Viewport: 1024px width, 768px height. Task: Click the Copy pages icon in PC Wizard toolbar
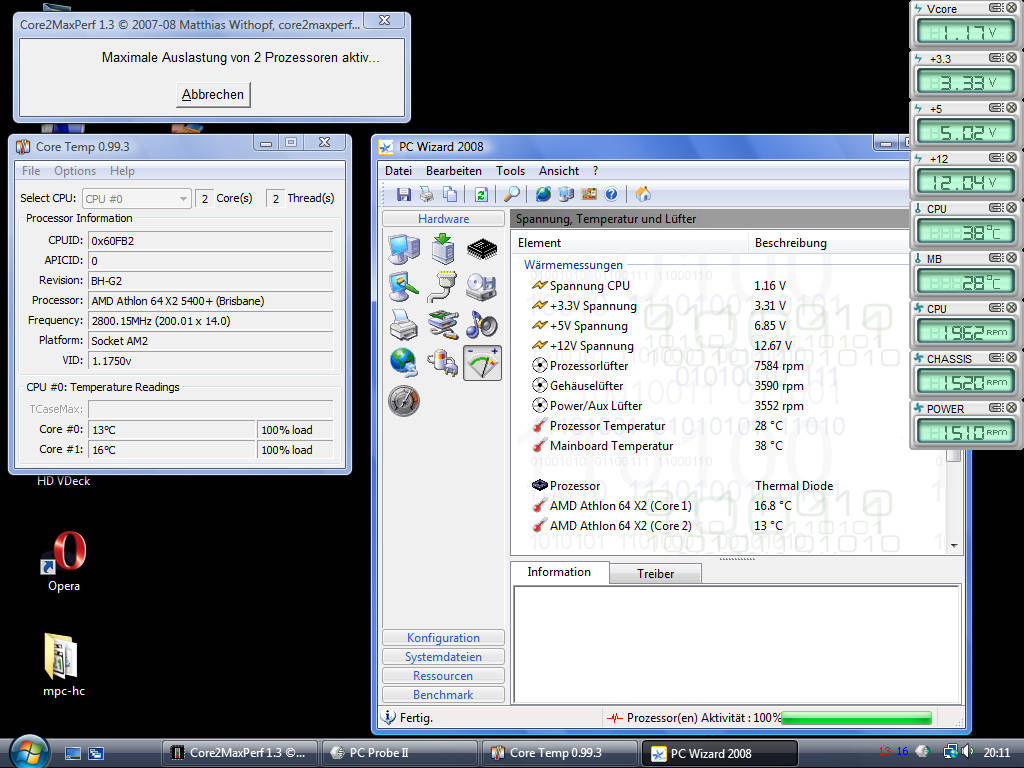450,194
